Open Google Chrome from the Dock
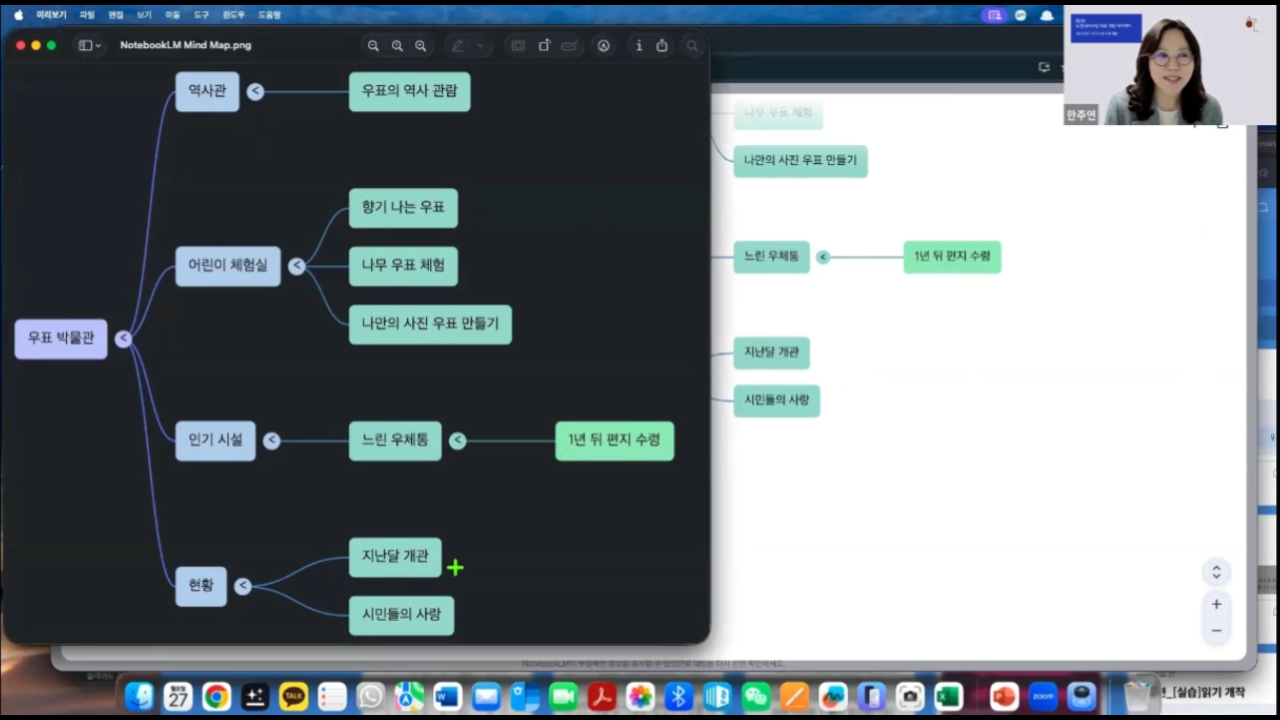 [216, 696]
